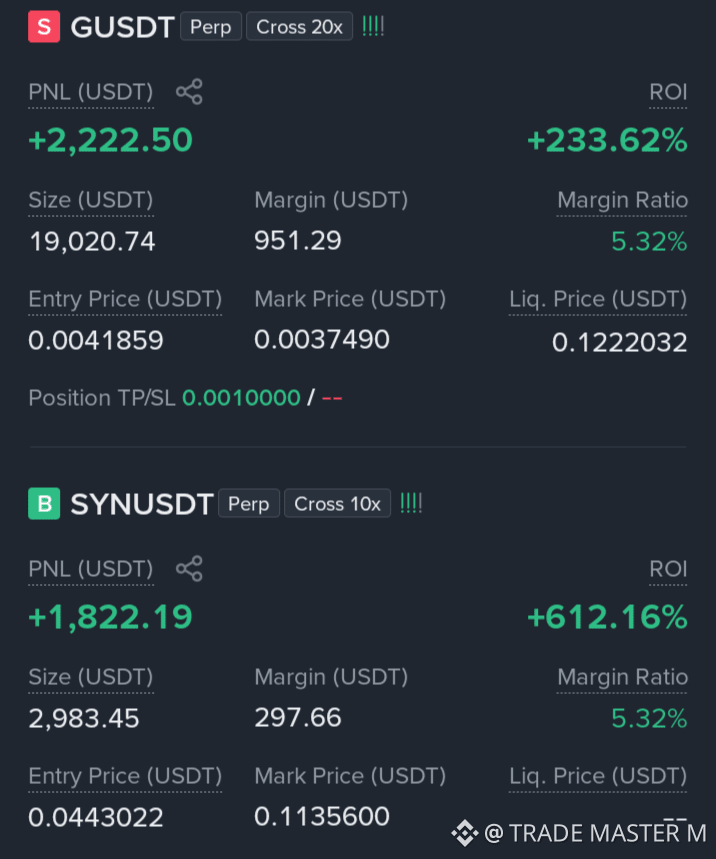716x859 pixels.
Task: Share the GUSDT position PNL
Action: pos(189,91)
